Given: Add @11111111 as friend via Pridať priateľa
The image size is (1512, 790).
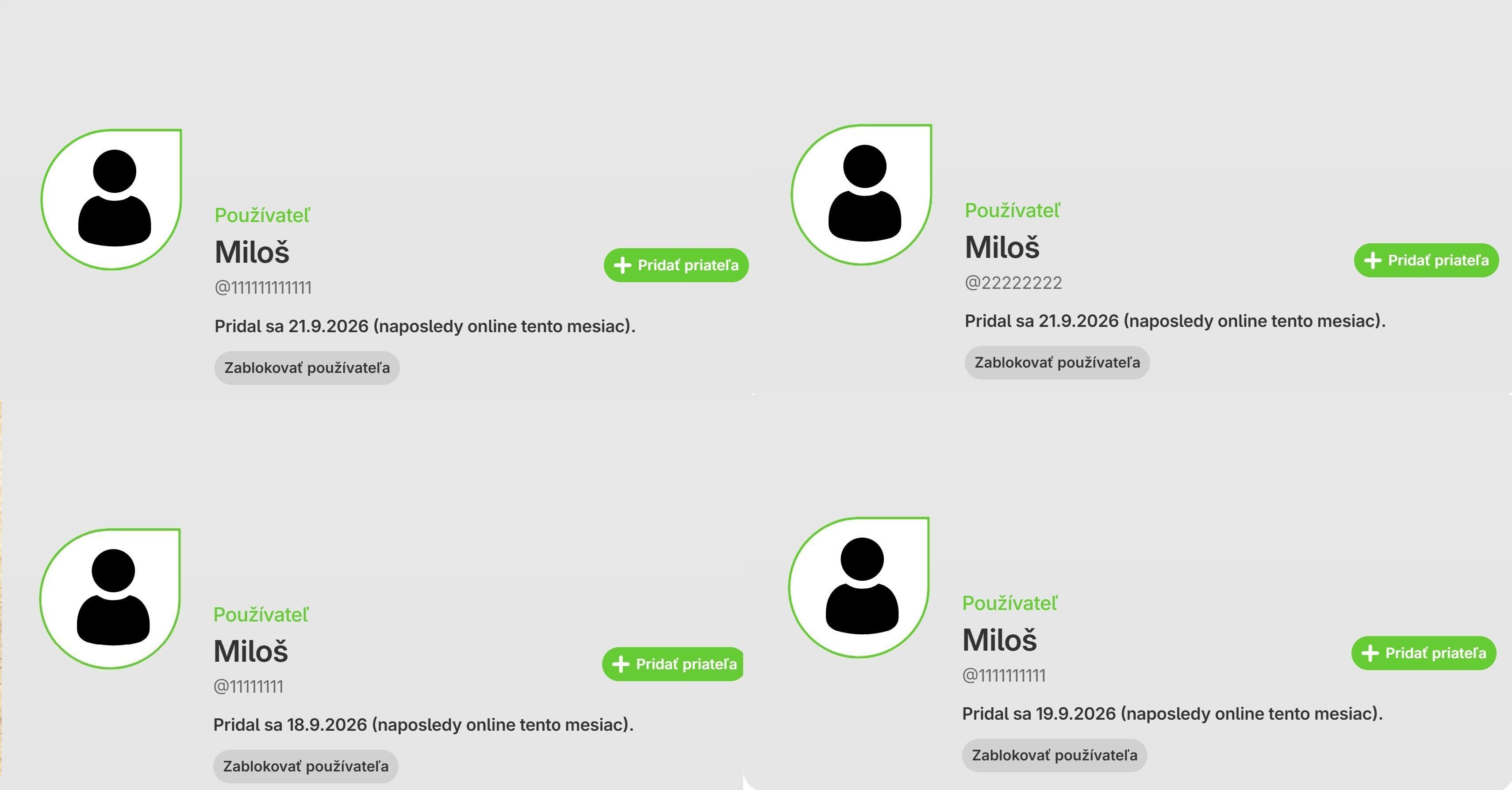Looking at the screenshot, I should point(673,664).
